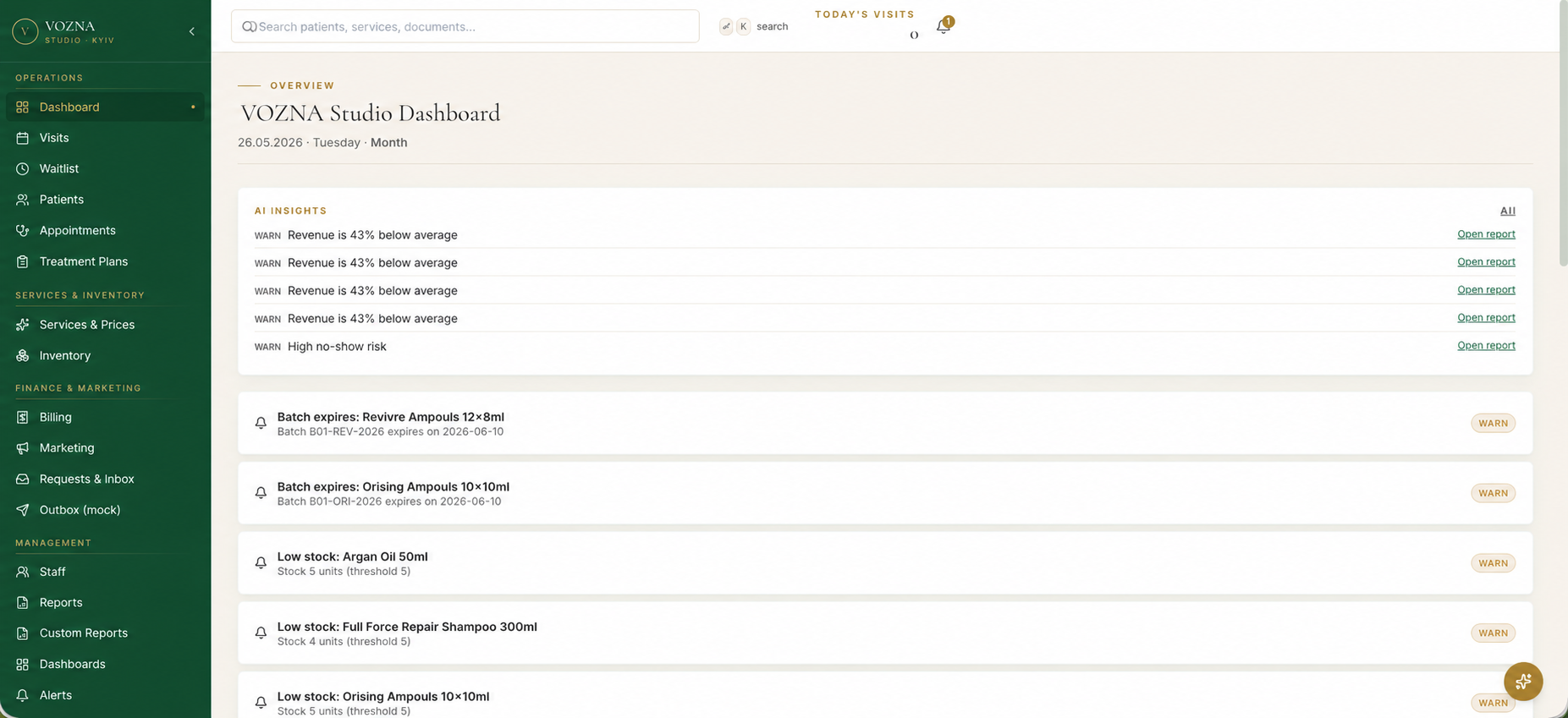
Task: Click the bell on Argan Oil low stock alert
Action: (261, 563)
